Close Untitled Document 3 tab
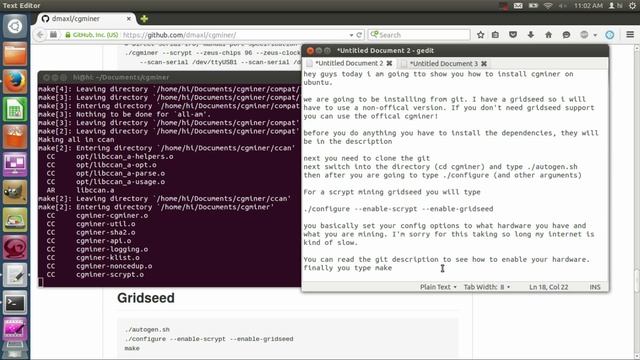This screenshot has width=640, height=360. [484, 63]
